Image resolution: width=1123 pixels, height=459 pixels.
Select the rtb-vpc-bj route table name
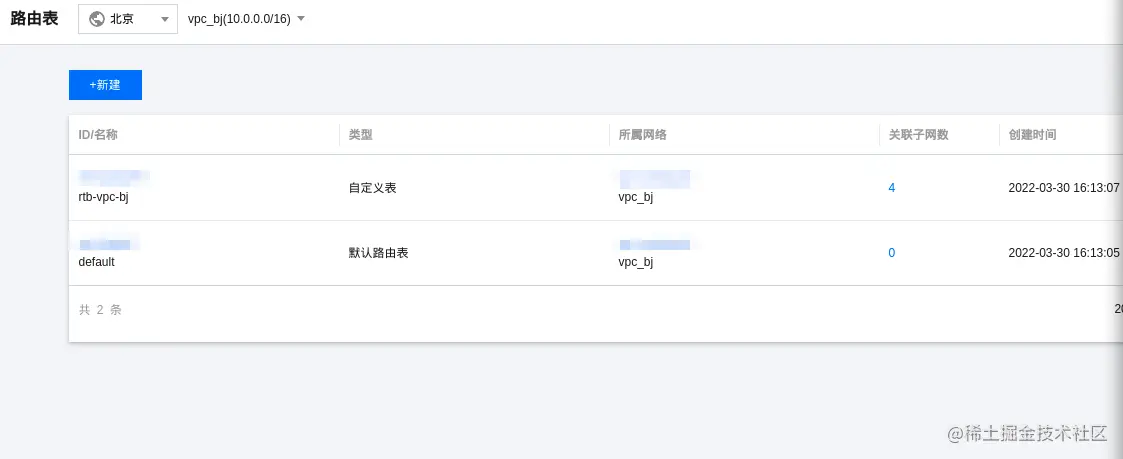103,198
